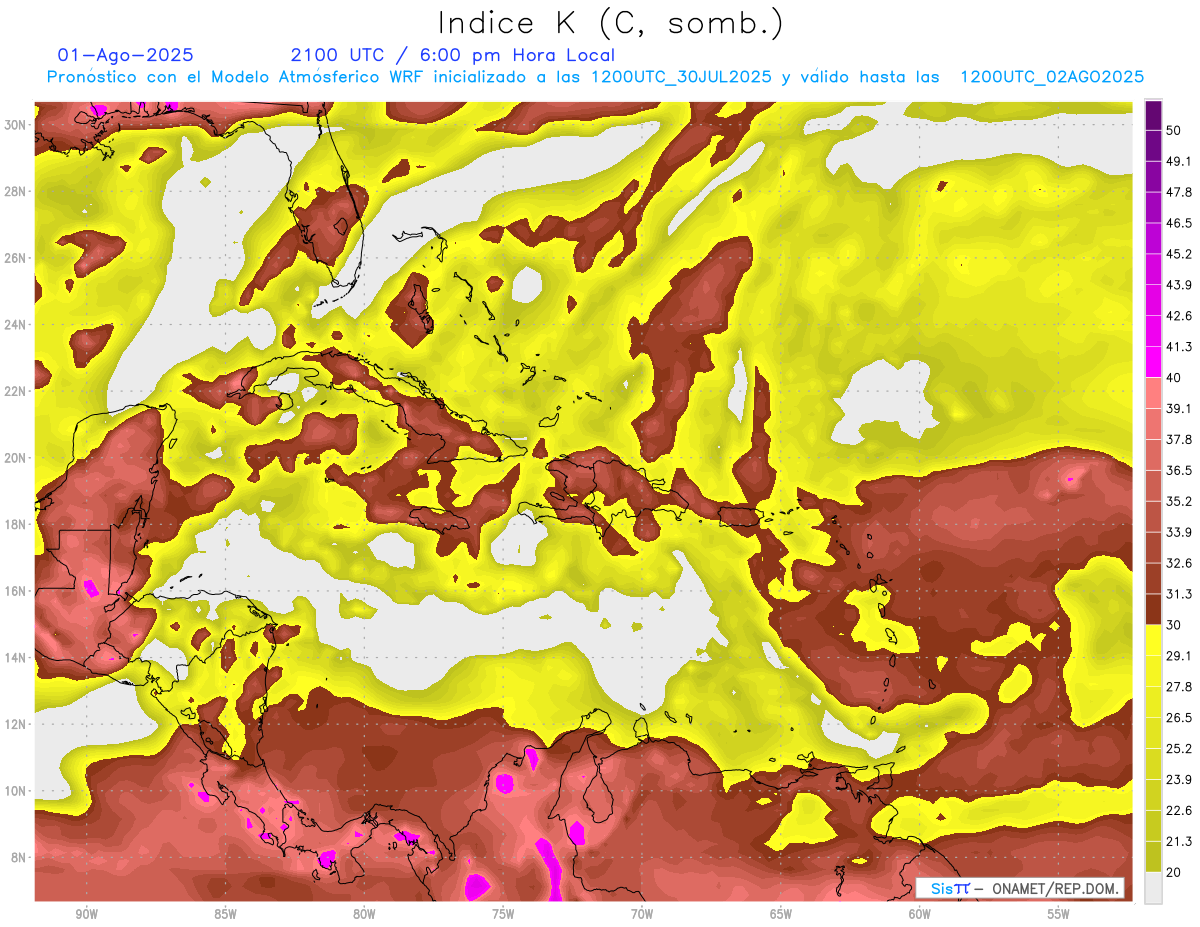
Task: Click the salmon swatch between 39.1 and 40
Action: [1154, 393]
